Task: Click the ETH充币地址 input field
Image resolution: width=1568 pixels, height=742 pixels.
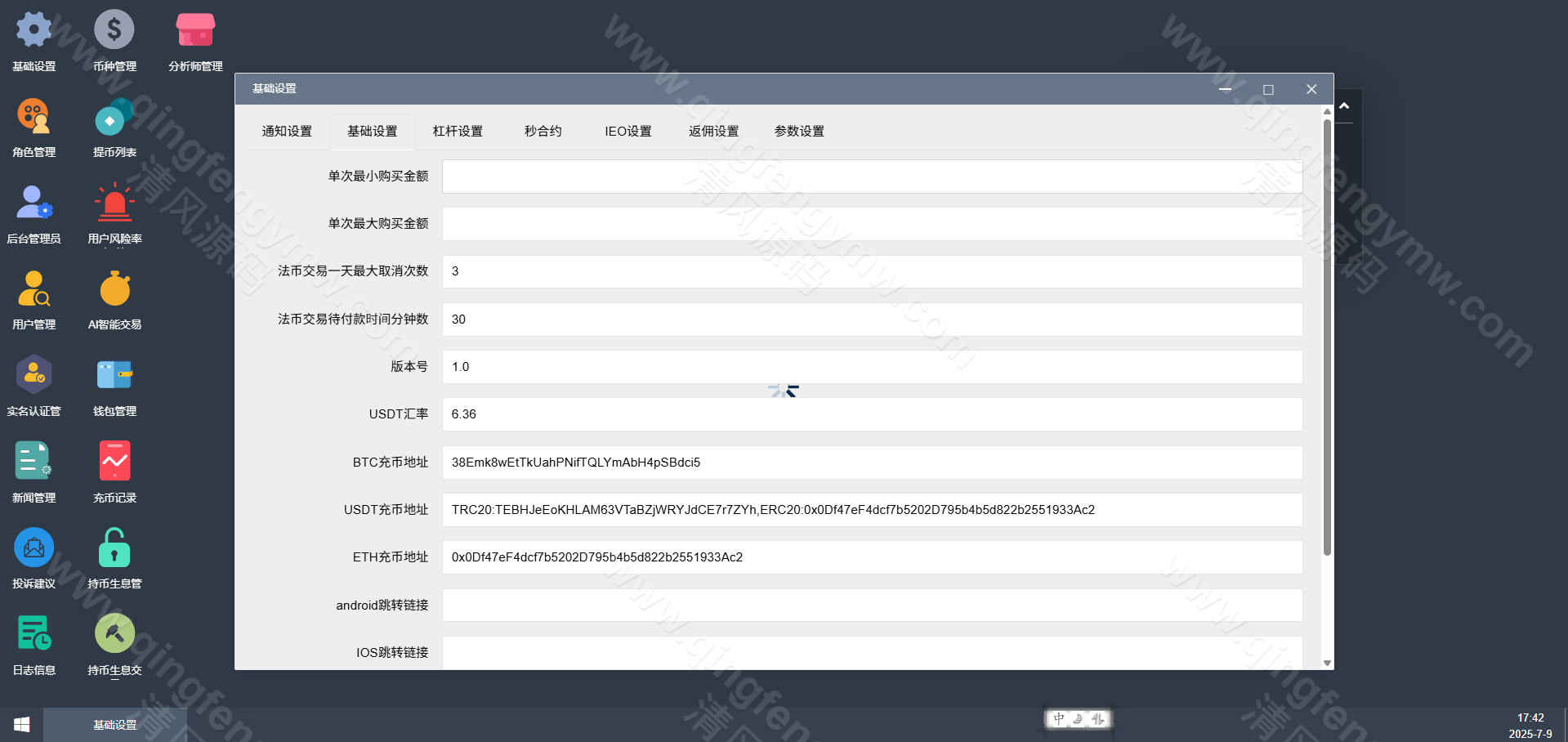Action: (x=873, y=557)
